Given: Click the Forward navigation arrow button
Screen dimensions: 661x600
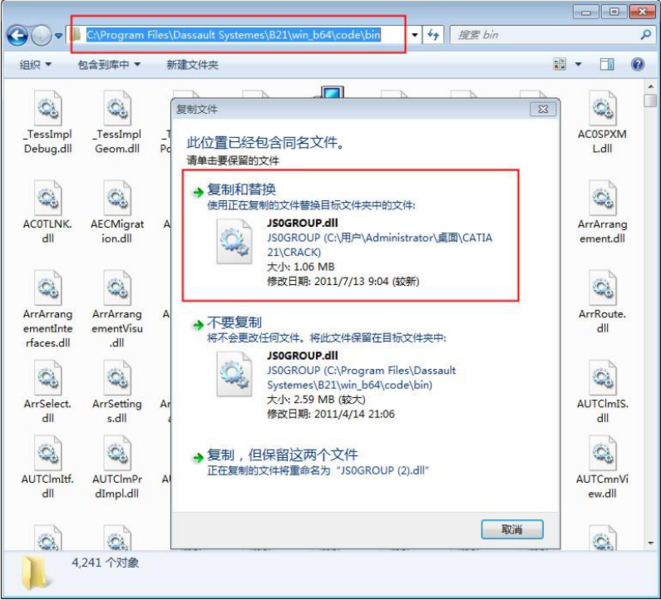Looking at the screenshot, I should click(x=41, y=35).
